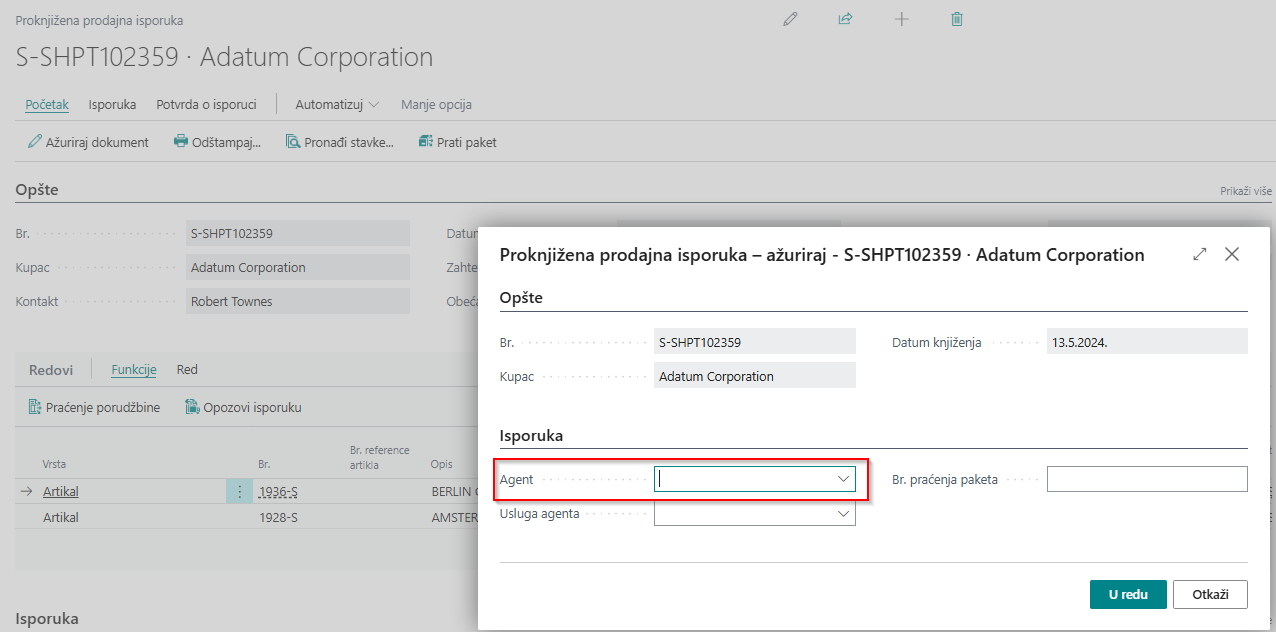Click the trash delete icon

point(957,19)
